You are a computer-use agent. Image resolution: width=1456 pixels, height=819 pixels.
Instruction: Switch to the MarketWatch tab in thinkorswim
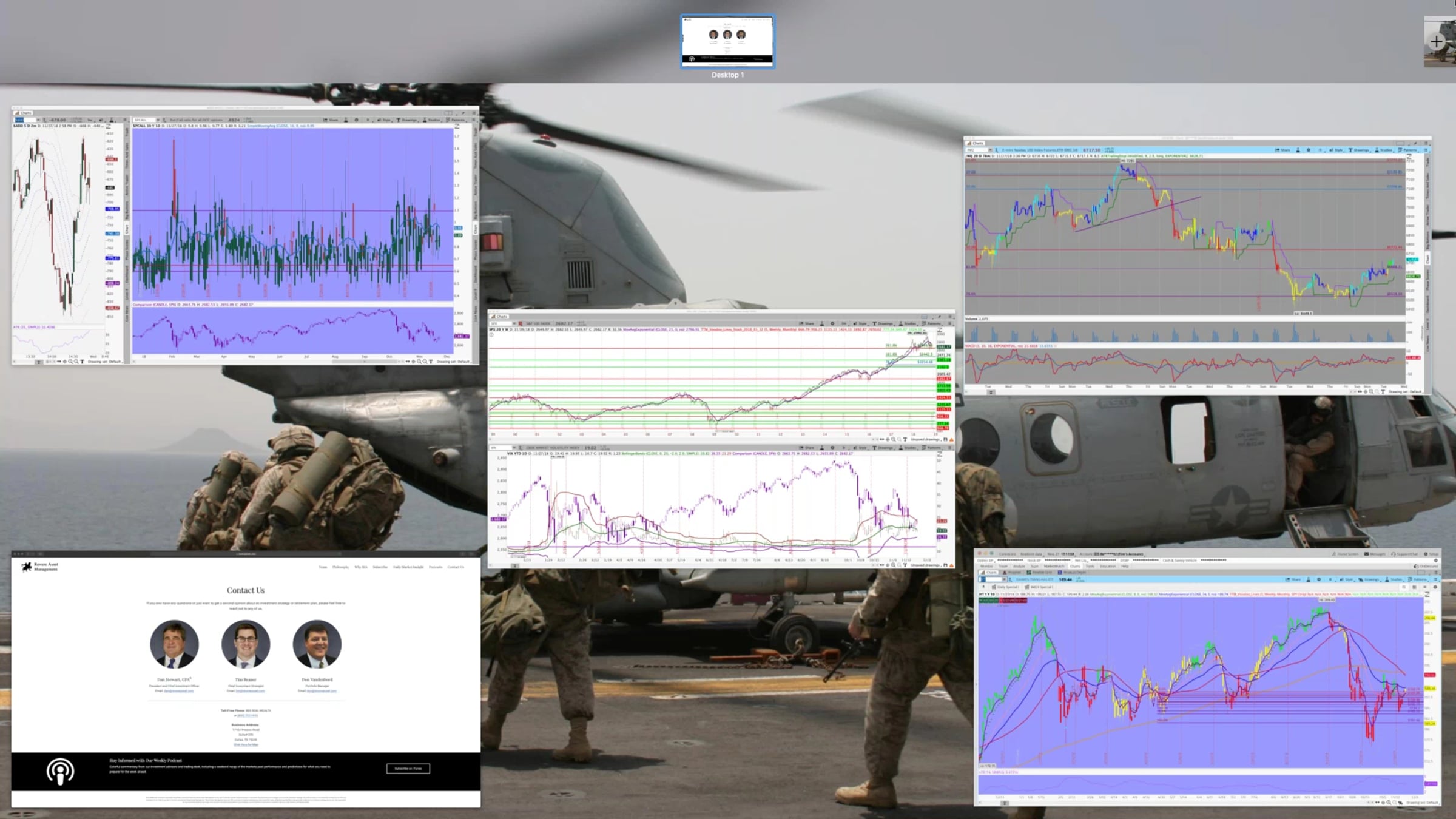point(1054,566)
